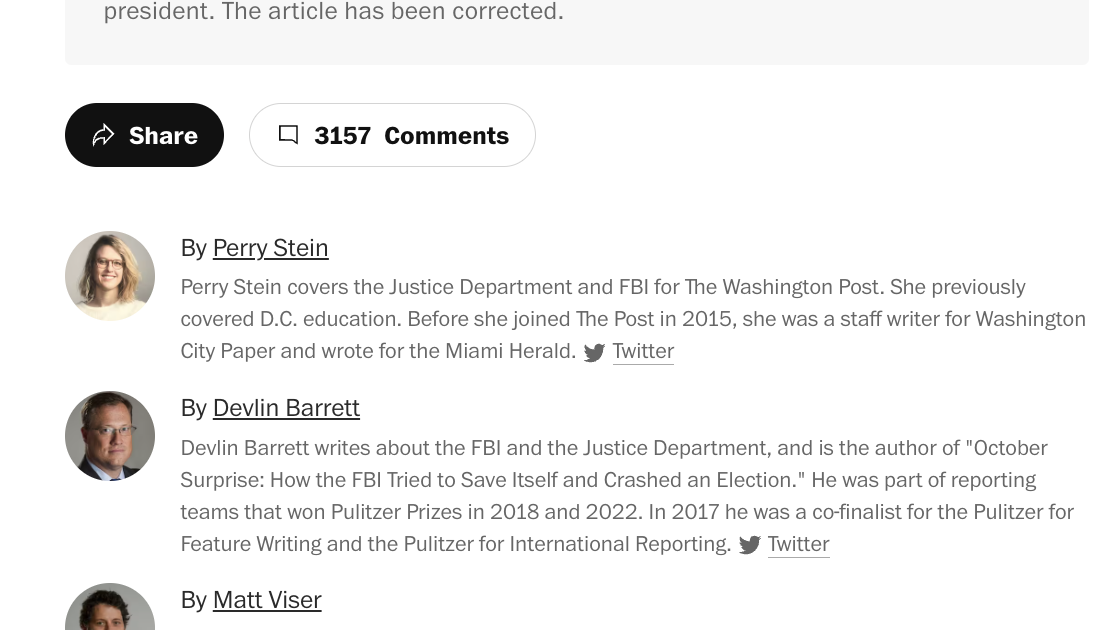Screen dimensions: 1104x630
Task: Open Perry Stein's author page
Action: [x=270, y=248]
